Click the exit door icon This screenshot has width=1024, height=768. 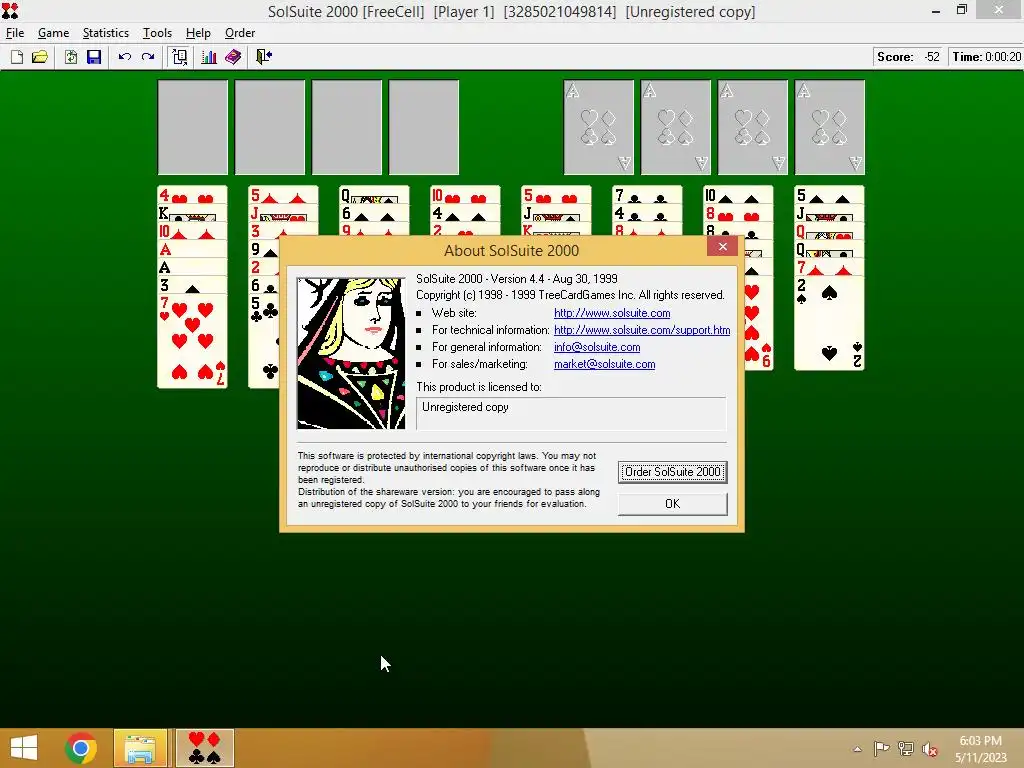click(x=264, y=57)
